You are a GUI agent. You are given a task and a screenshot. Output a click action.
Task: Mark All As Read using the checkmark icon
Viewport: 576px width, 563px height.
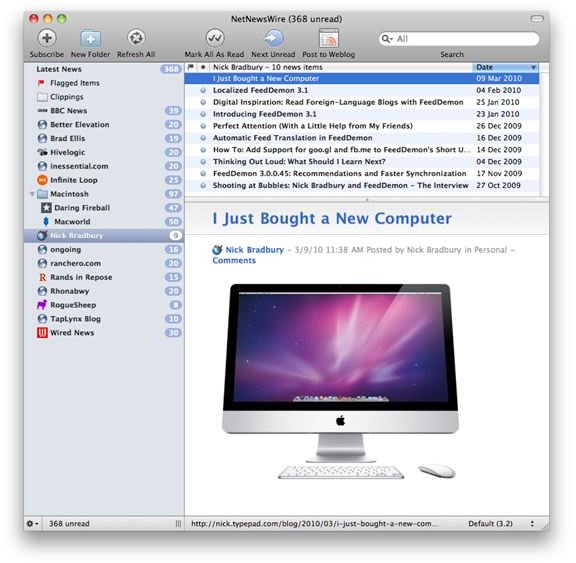point(215,38)
